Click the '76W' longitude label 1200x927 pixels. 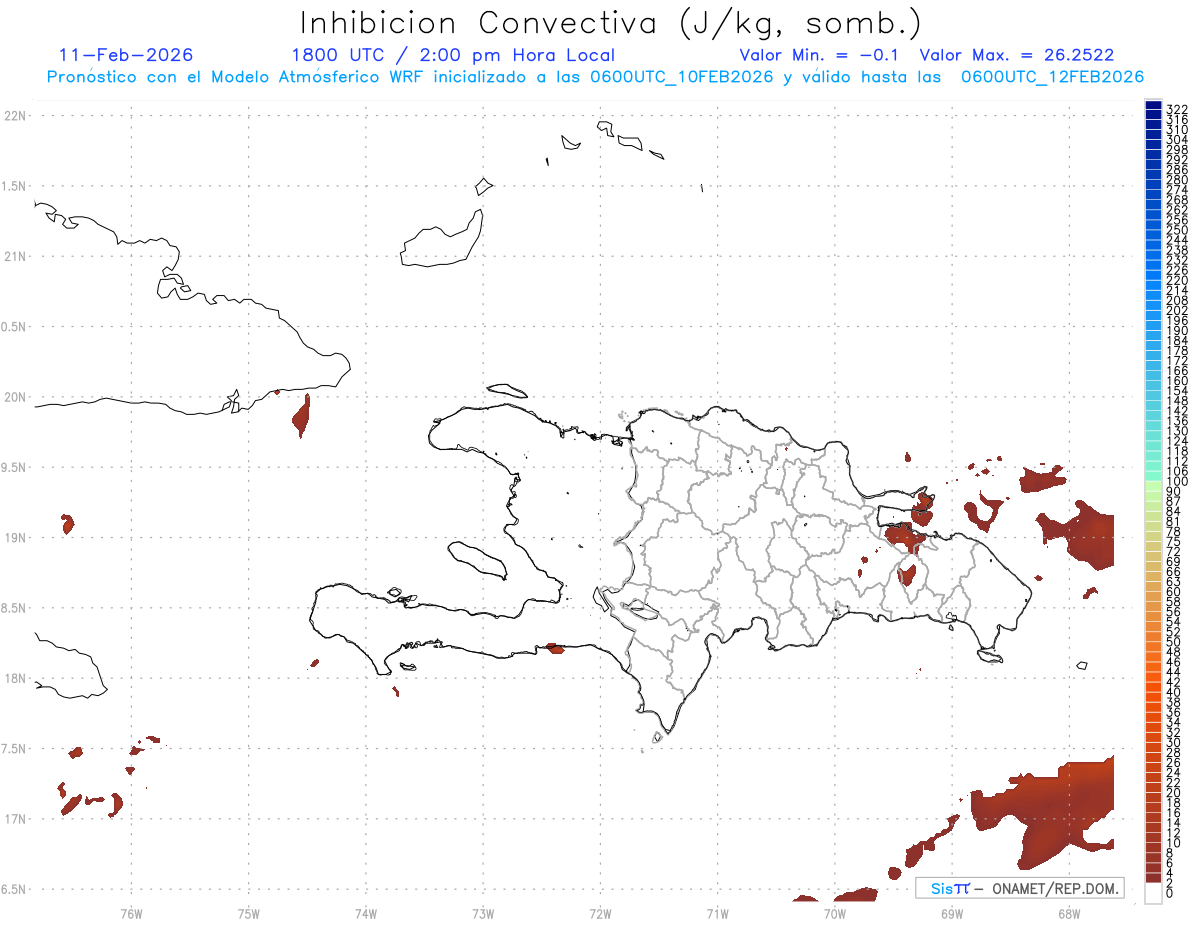tap(131, 913)
